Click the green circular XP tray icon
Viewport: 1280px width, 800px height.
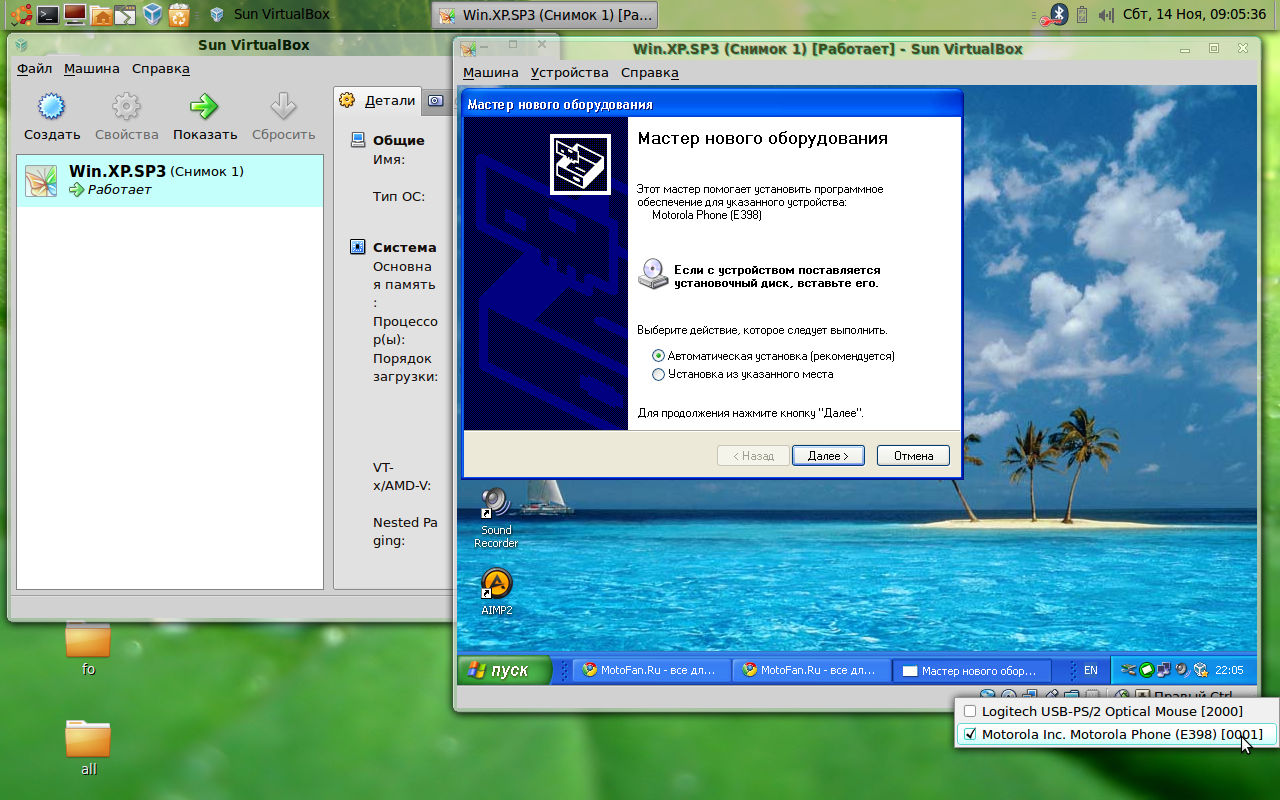1147,670
